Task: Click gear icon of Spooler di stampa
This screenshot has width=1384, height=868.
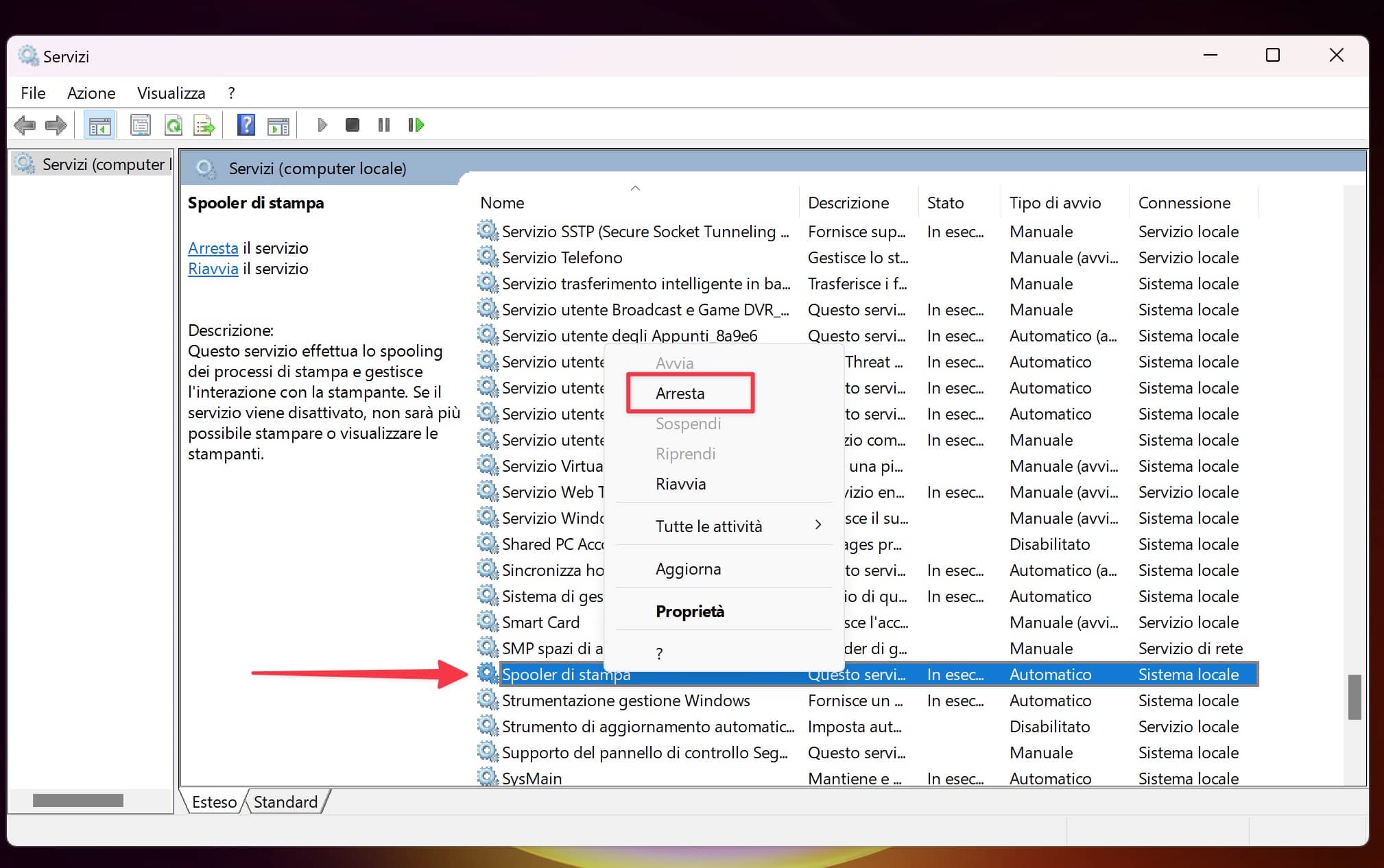Action: click(488, 674)
